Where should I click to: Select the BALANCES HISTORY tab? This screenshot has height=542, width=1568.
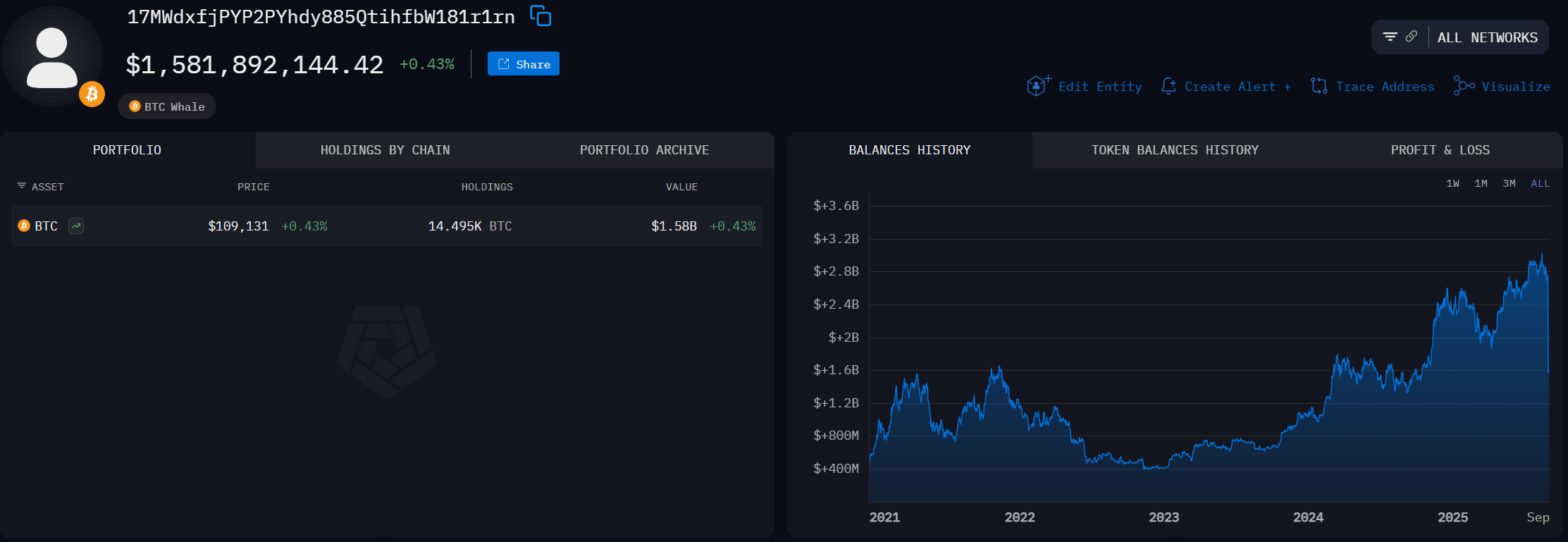910,150
